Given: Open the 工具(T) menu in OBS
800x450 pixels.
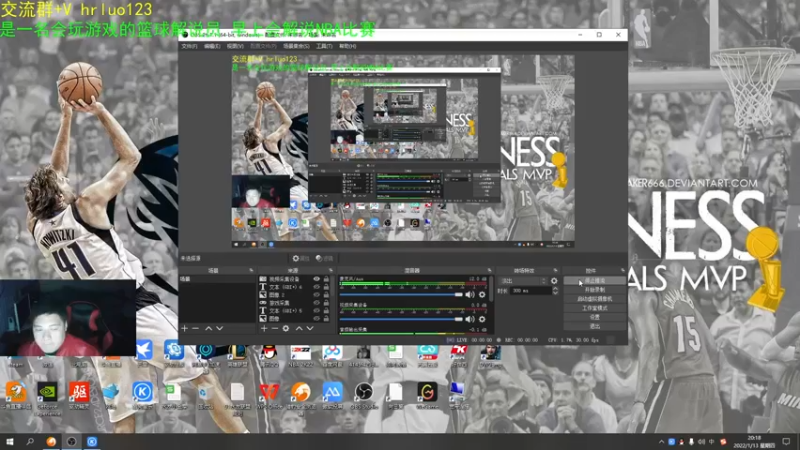Looking at the screenshot, I should (x=324, y=46).
